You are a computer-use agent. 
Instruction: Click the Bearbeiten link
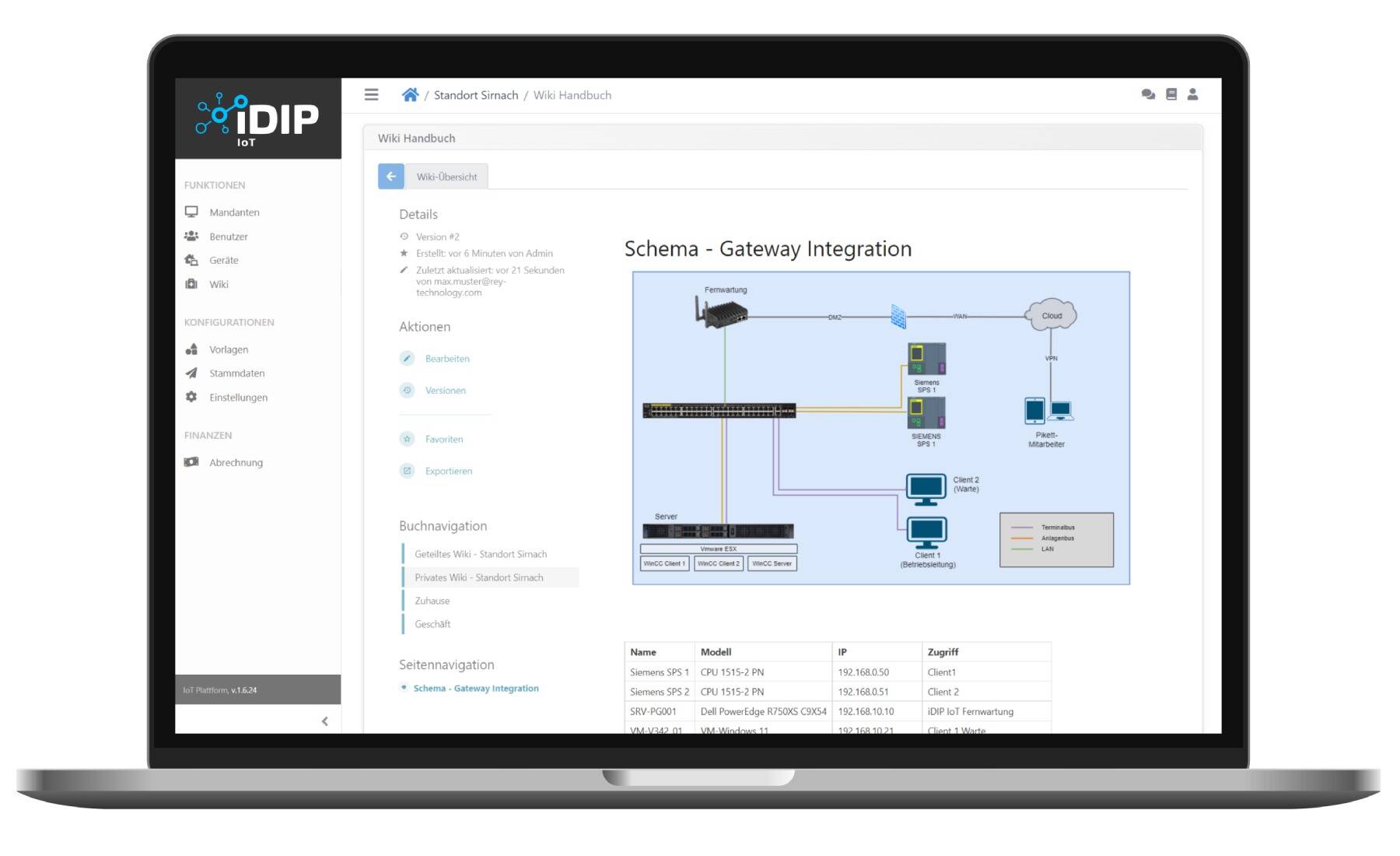point(447,359)
